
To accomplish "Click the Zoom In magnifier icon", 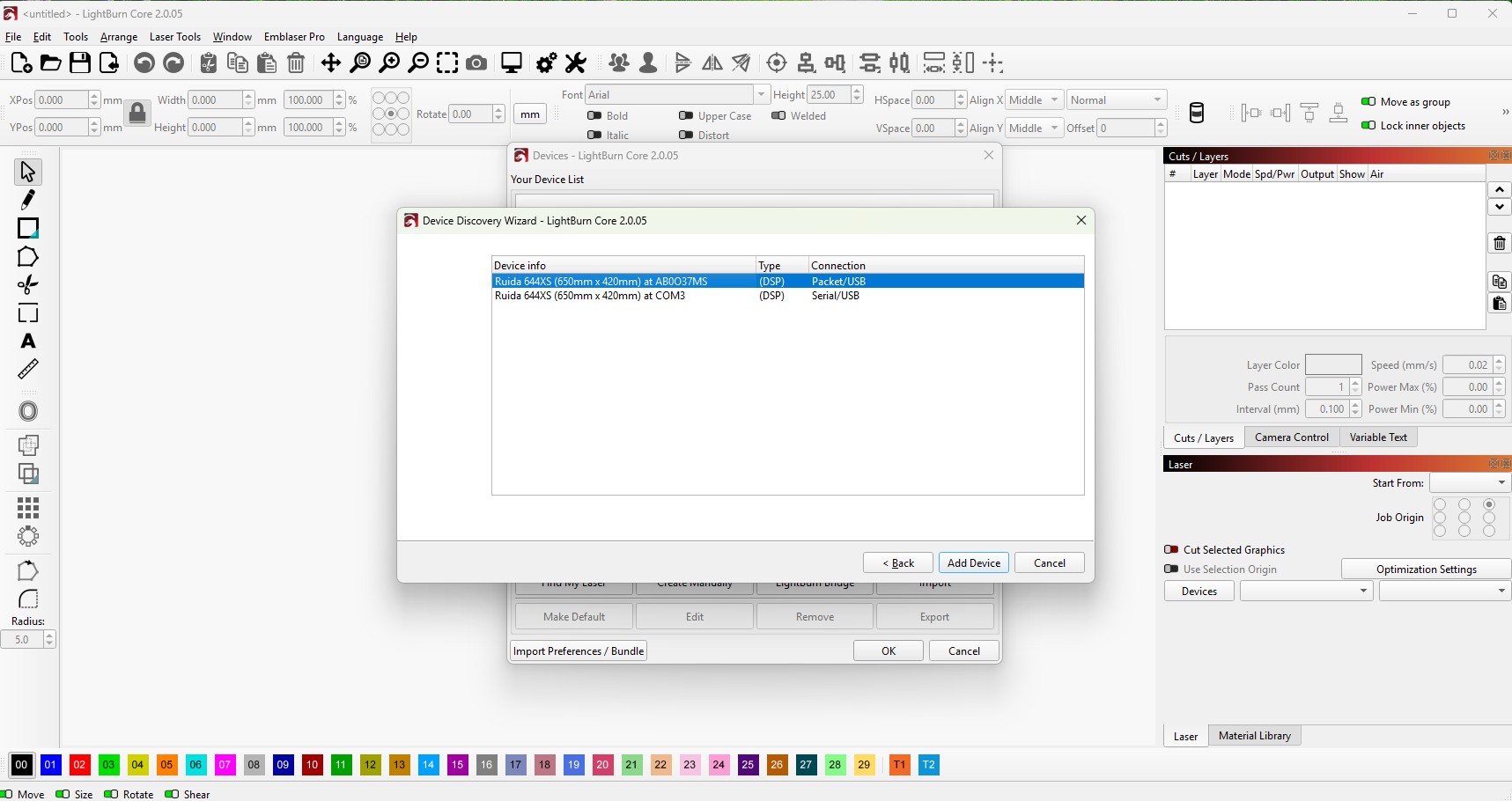I will tap(389, 62).
